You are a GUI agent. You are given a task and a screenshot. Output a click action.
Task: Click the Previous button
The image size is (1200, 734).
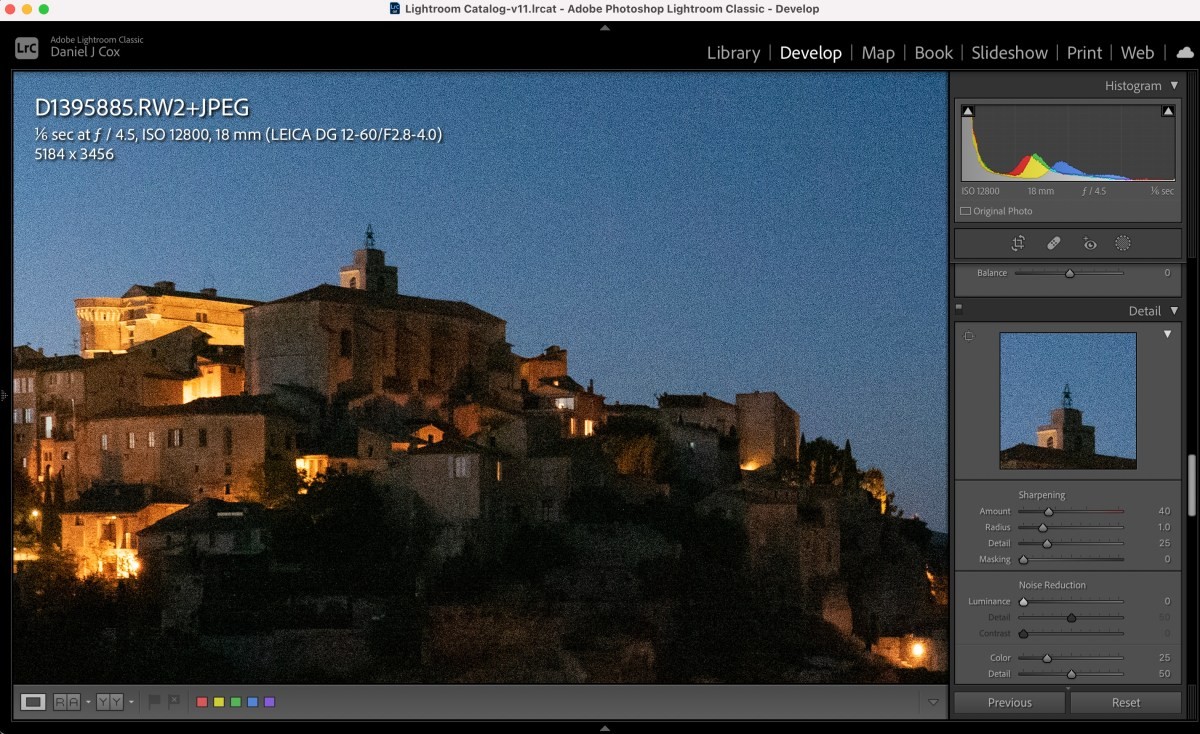[1009, 703]
